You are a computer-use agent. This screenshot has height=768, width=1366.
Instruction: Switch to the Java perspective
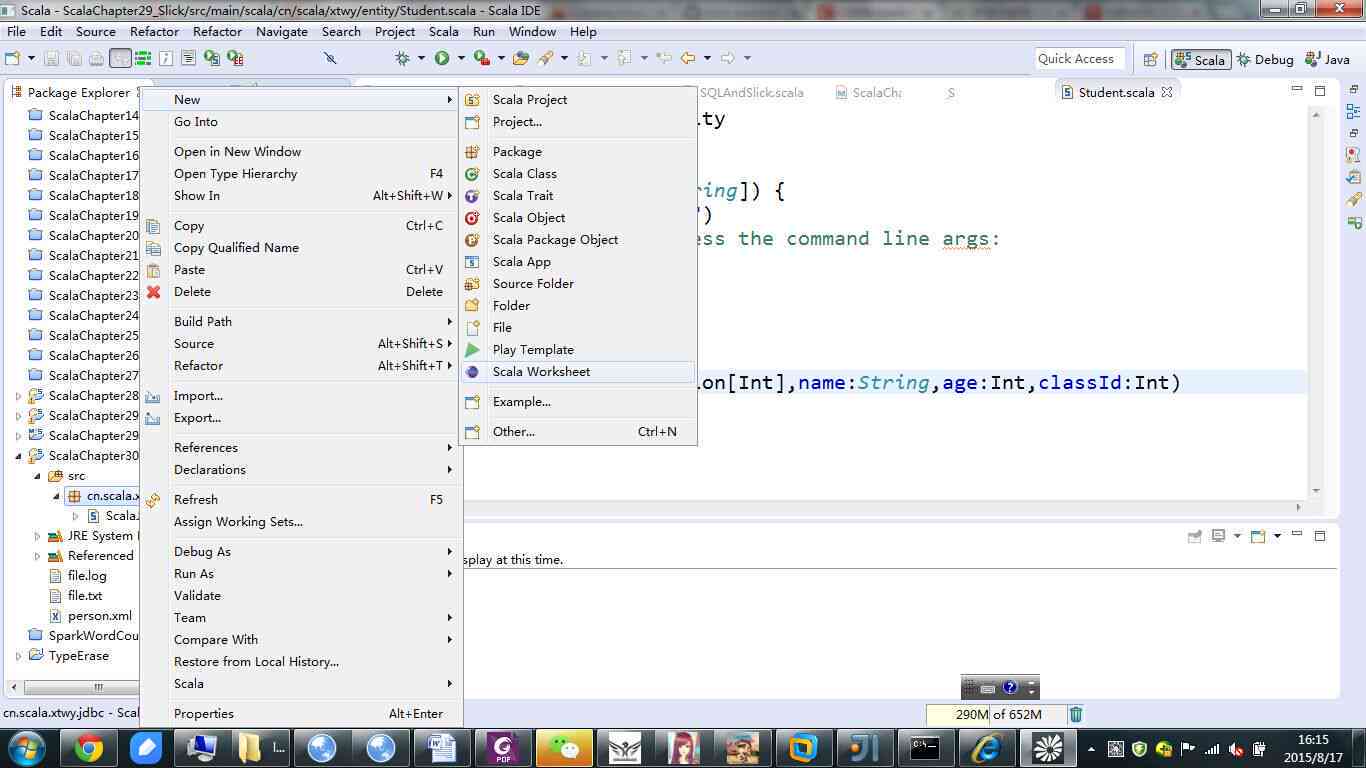[x=1328, y=59]
